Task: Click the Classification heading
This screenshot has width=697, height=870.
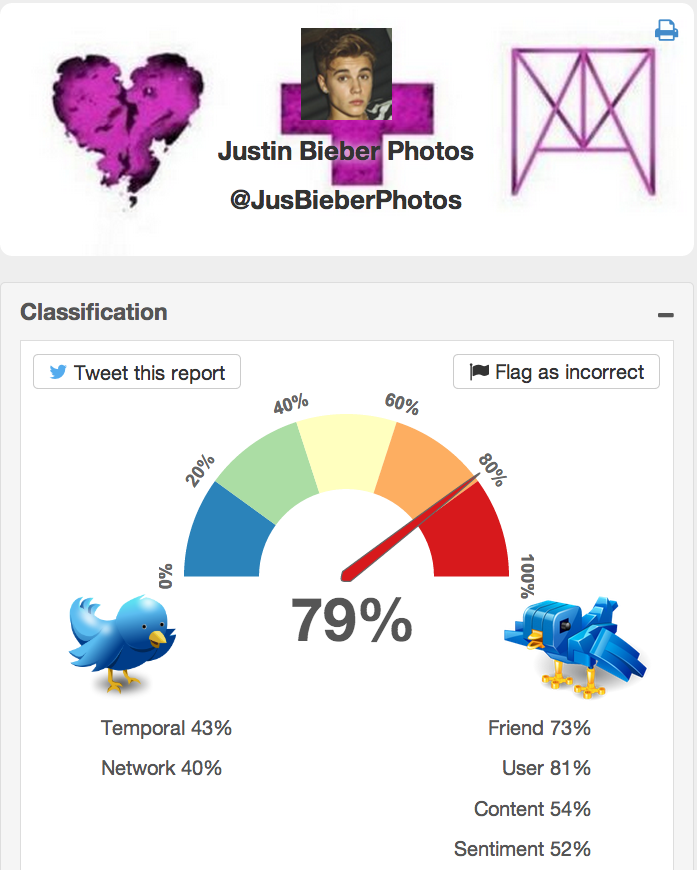Action: 94,312
